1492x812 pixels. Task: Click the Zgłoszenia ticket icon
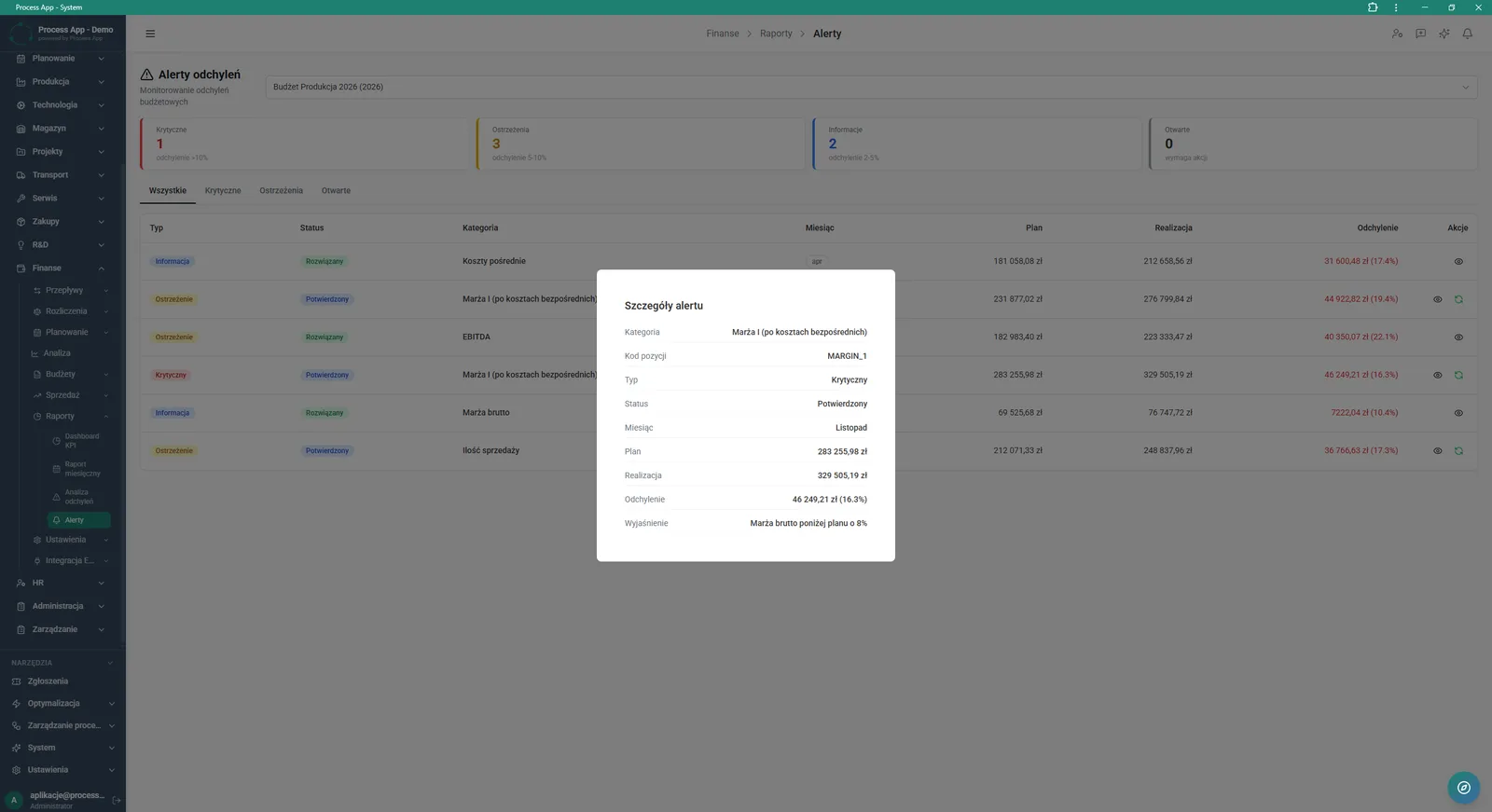tap(16, 681)
